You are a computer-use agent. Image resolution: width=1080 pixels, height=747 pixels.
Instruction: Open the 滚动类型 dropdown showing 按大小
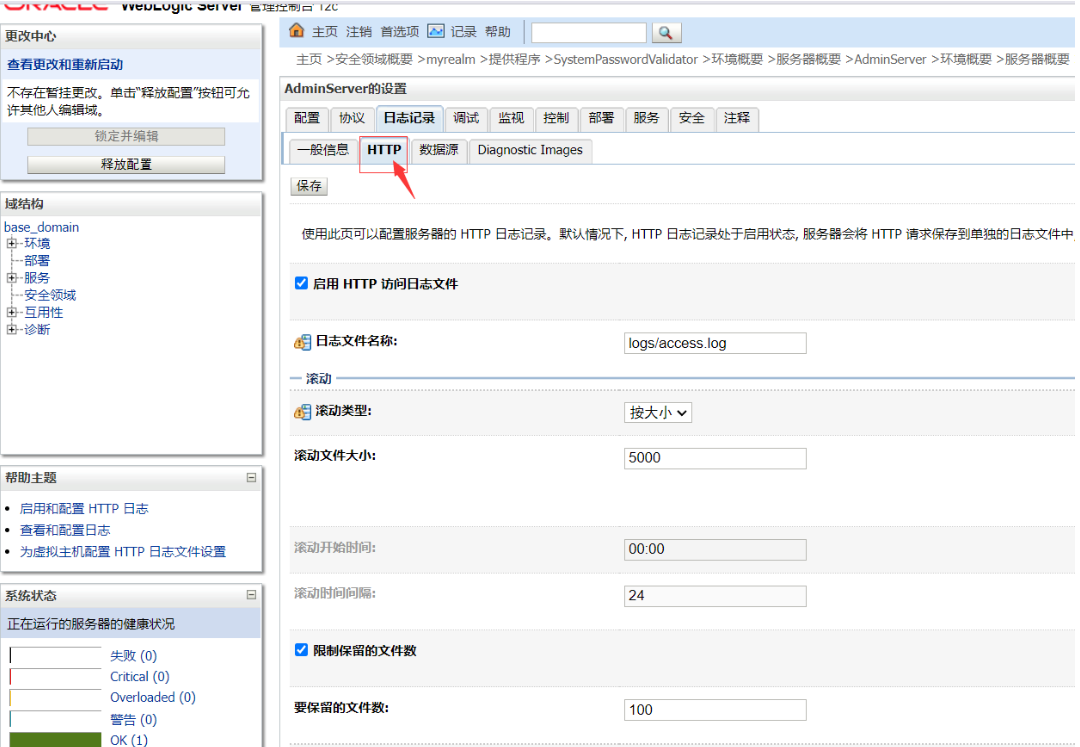pos(658,412)
